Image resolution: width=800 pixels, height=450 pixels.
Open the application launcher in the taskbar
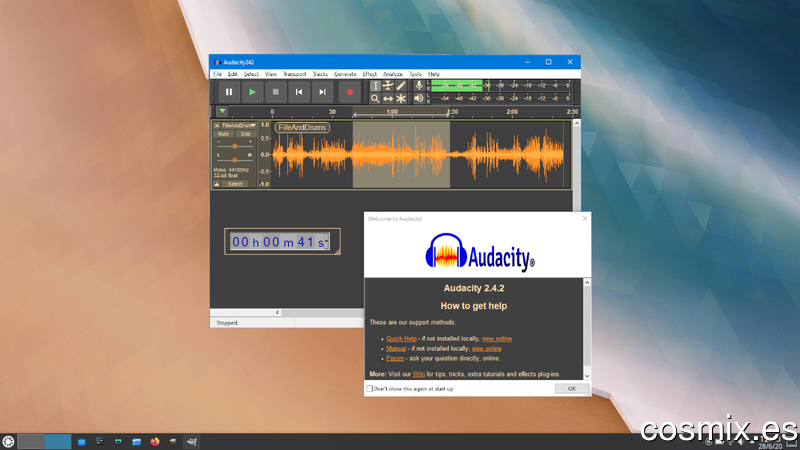point(8,442)
